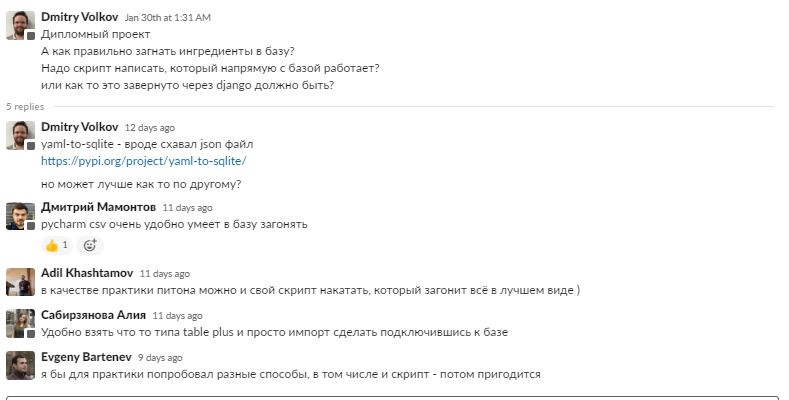Image resolution: width=789 pixels, height=400 pixels.
Task: Click status indicator on Дмитрий Мамонтов's avatar
Action: [31, 226]
